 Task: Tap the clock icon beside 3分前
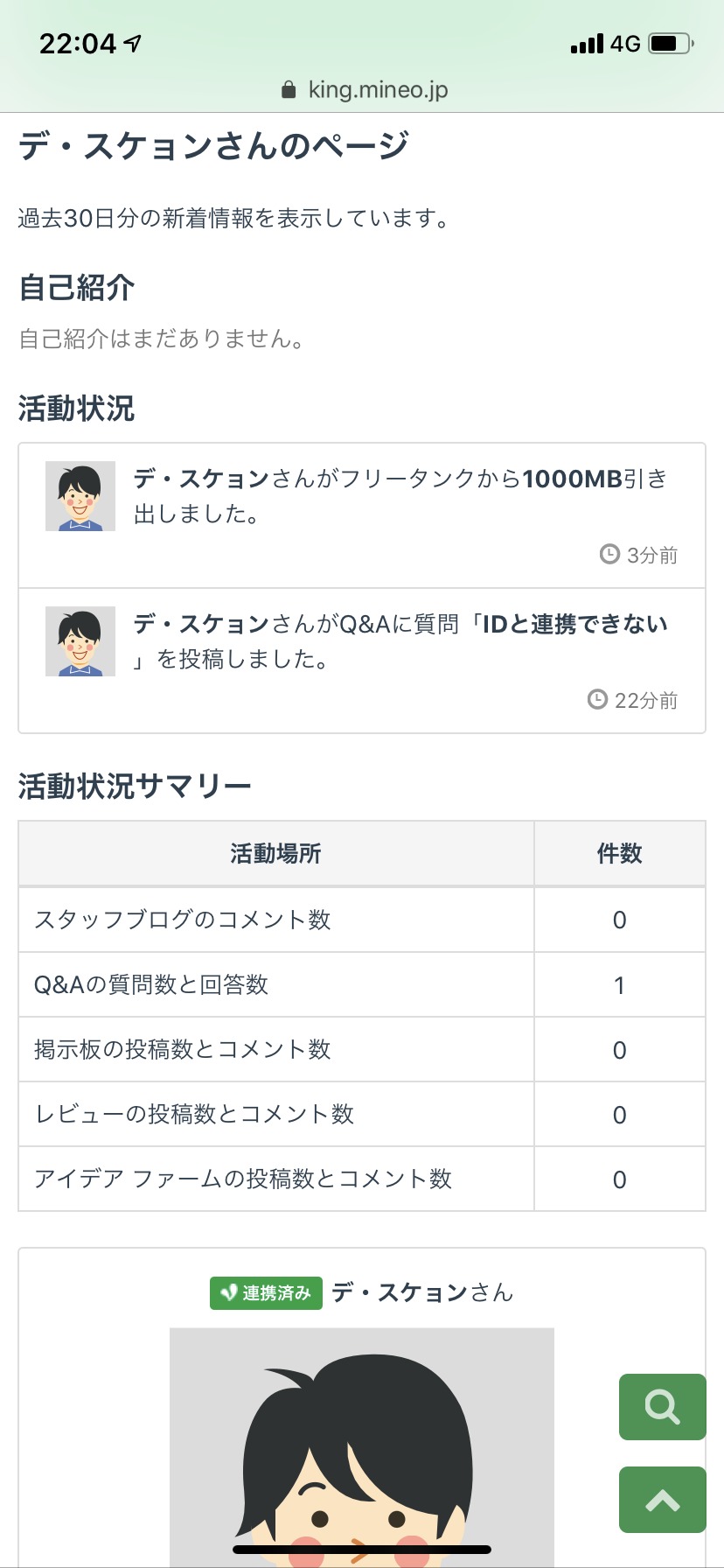point(609,554)
